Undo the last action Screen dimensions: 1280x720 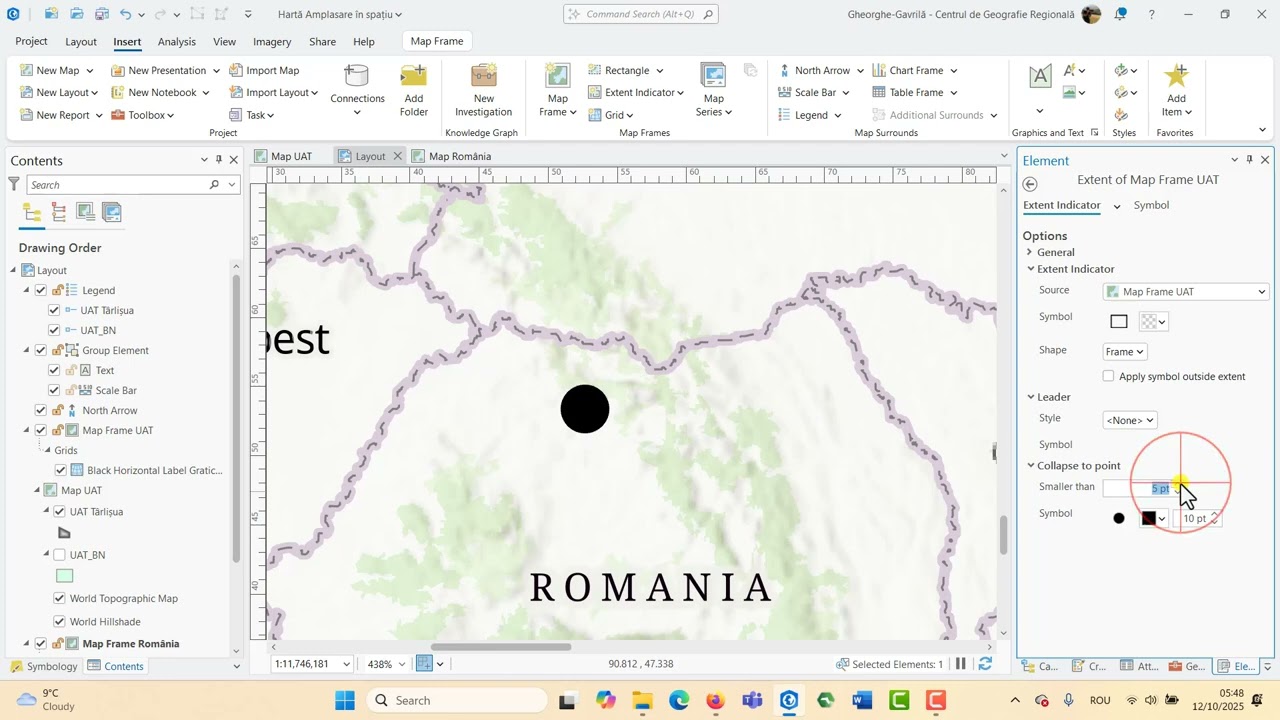point(126,14)
